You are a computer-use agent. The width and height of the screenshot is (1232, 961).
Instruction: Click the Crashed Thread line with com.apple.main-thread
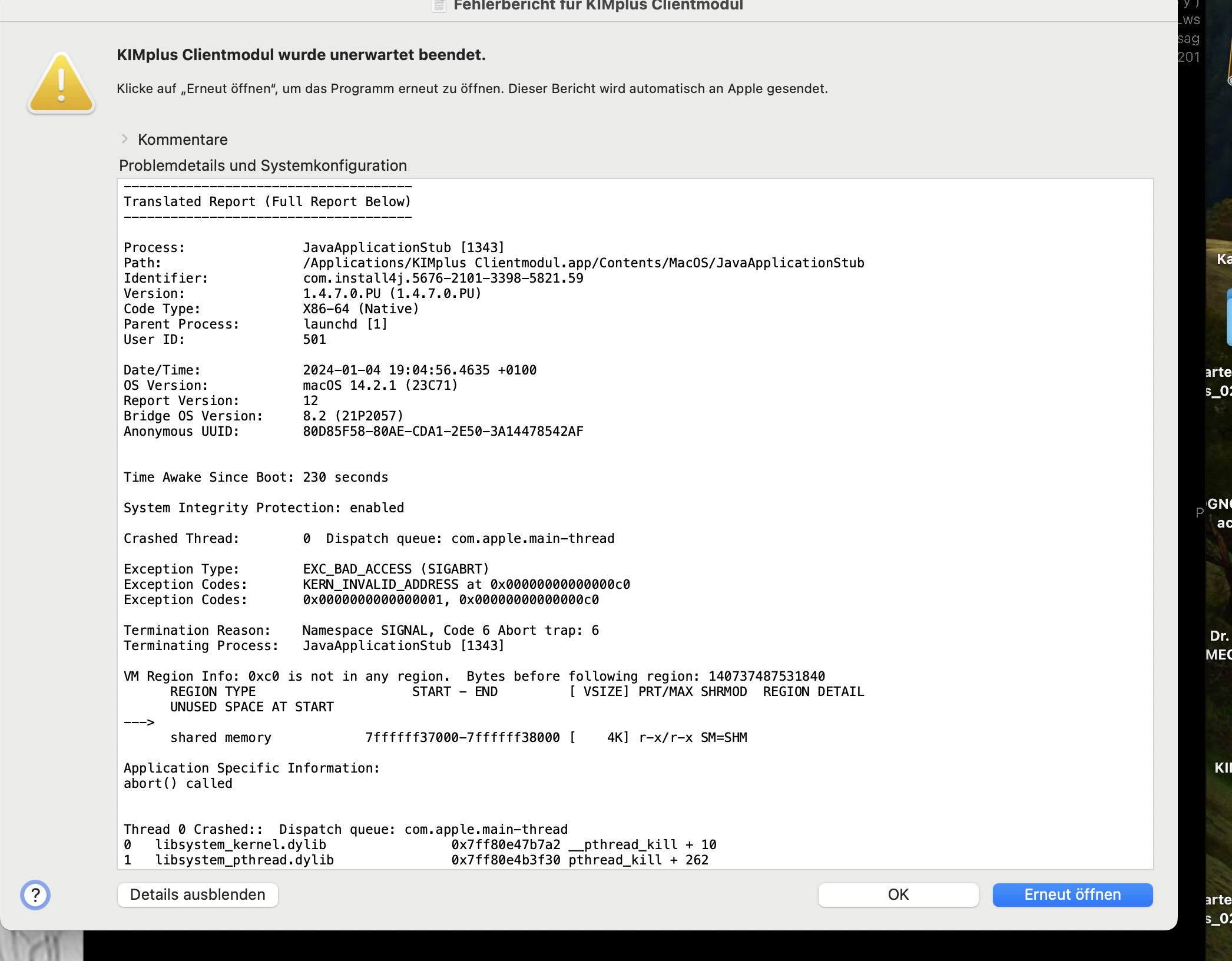click(369, 538)
